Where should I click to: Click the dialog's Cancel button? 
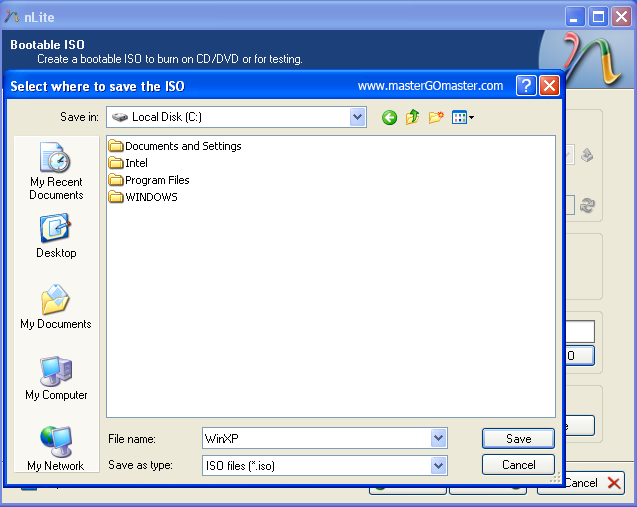click(518, 465)
